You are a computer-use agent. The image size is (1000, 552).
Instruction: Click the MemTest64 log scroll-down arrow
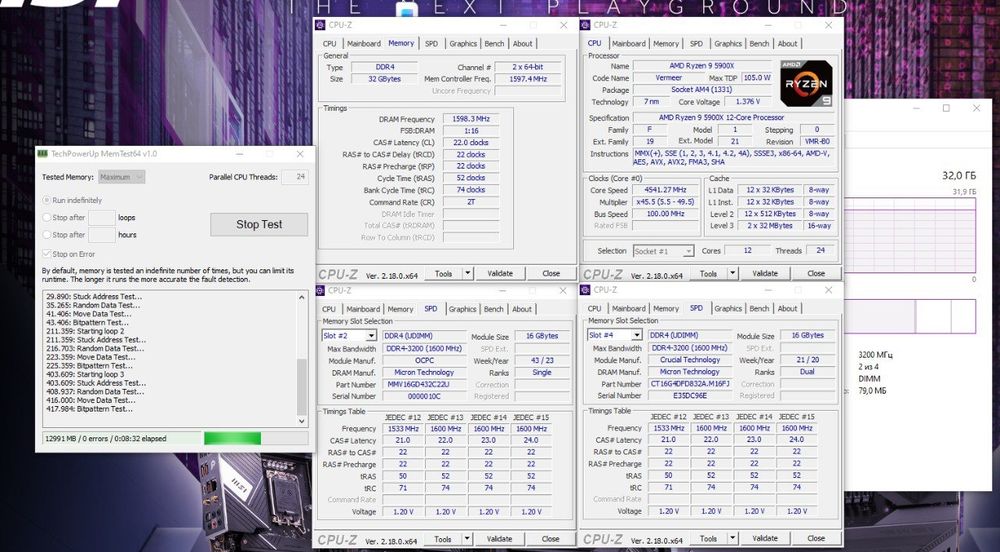point(302,421)
